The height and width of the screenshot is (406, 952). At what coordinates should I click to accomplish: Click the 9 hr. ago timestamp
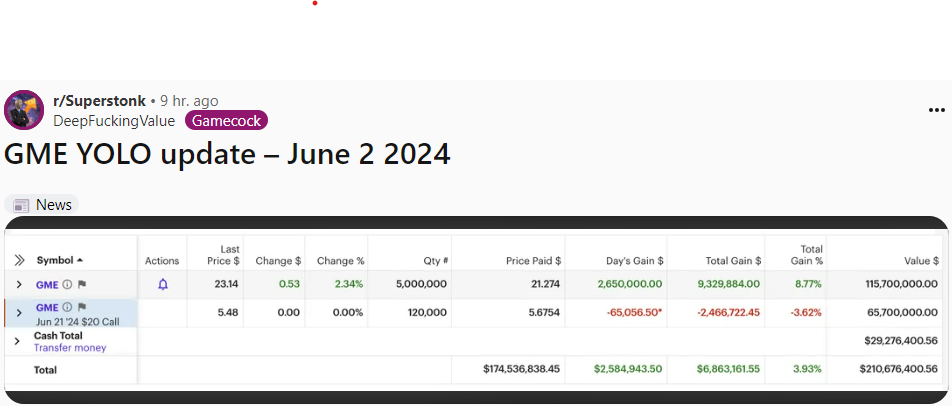[x=189, y=101]
